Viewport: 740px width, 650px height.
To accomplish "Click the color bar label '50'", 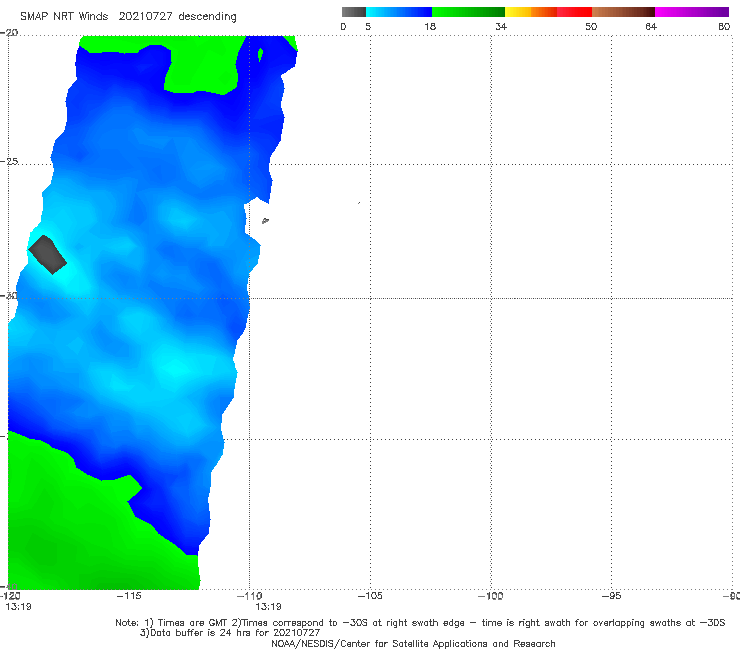I will pos(591,27).
